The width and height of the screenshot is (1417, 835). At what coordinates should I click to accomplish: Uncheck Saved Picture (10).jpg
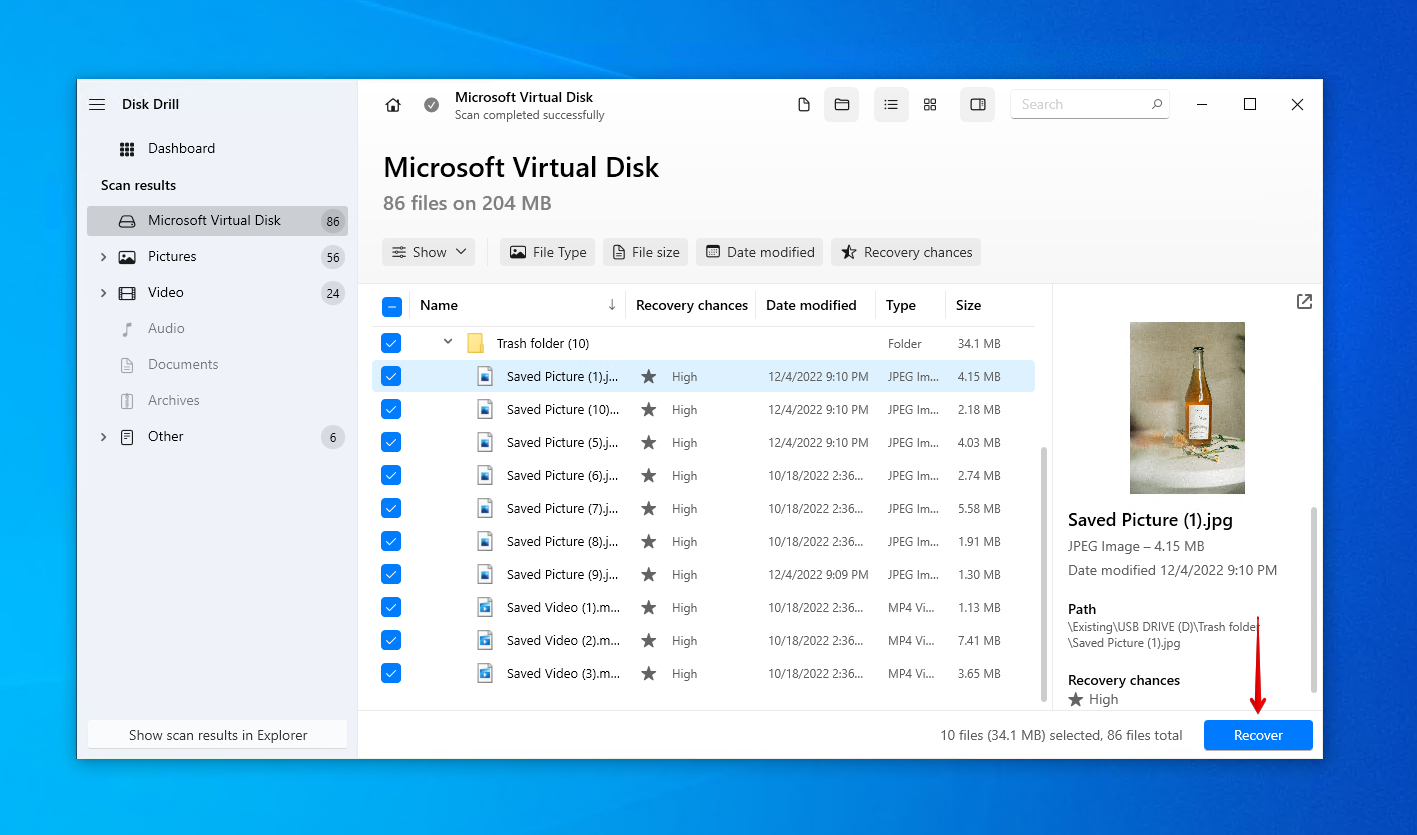391,409
